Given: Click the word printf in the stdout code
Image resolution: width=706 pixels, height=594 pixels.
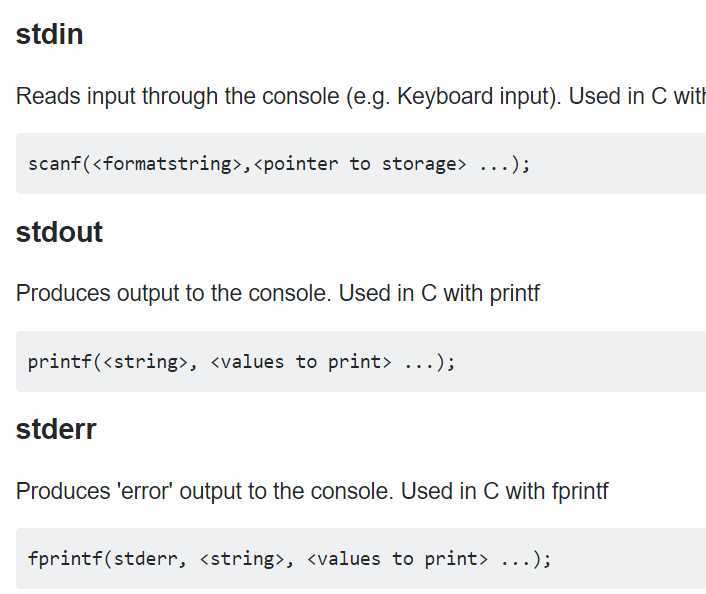Looking at the screenshot, I should [x=60, y=362].
